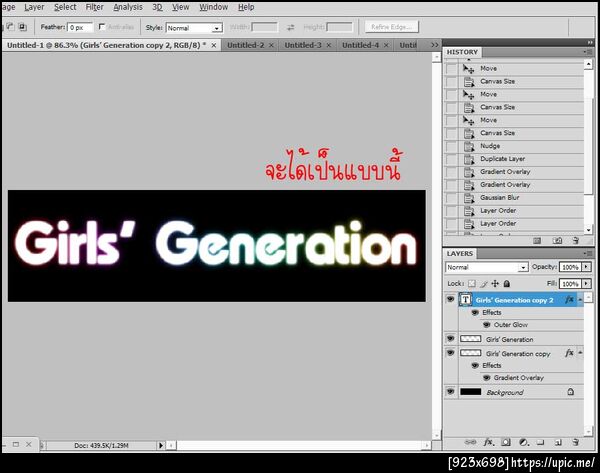
Task: Add a layer mask
Action: click(506, 442)
